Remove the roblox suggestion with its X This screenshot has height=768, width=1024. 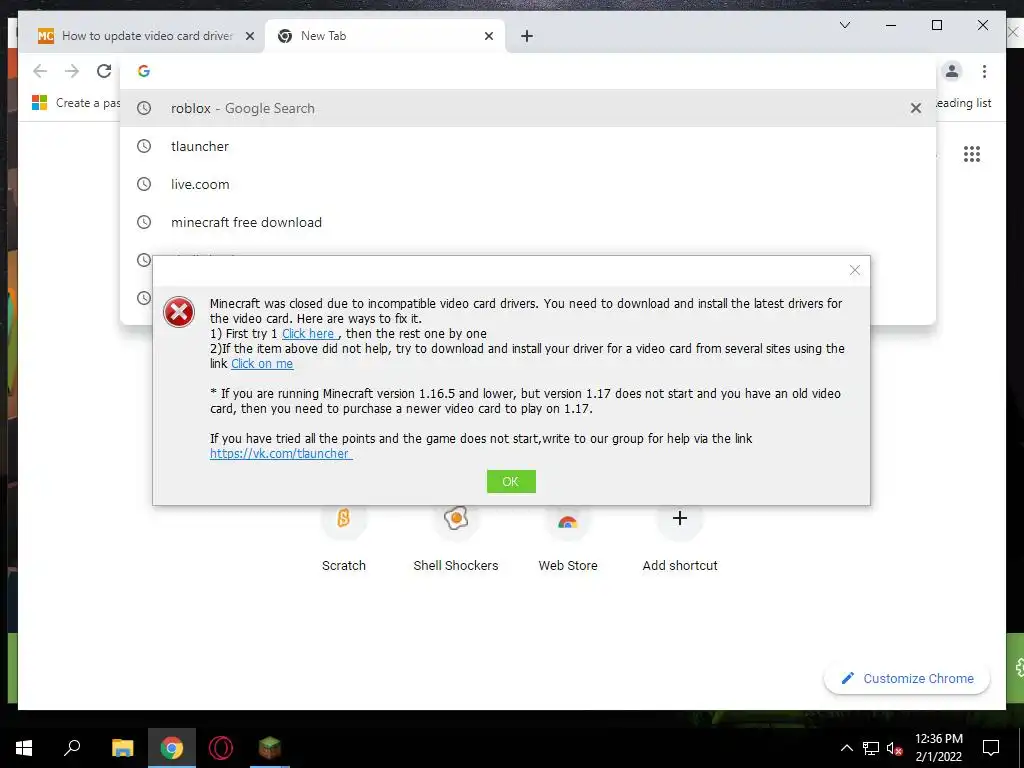point(916,108)
